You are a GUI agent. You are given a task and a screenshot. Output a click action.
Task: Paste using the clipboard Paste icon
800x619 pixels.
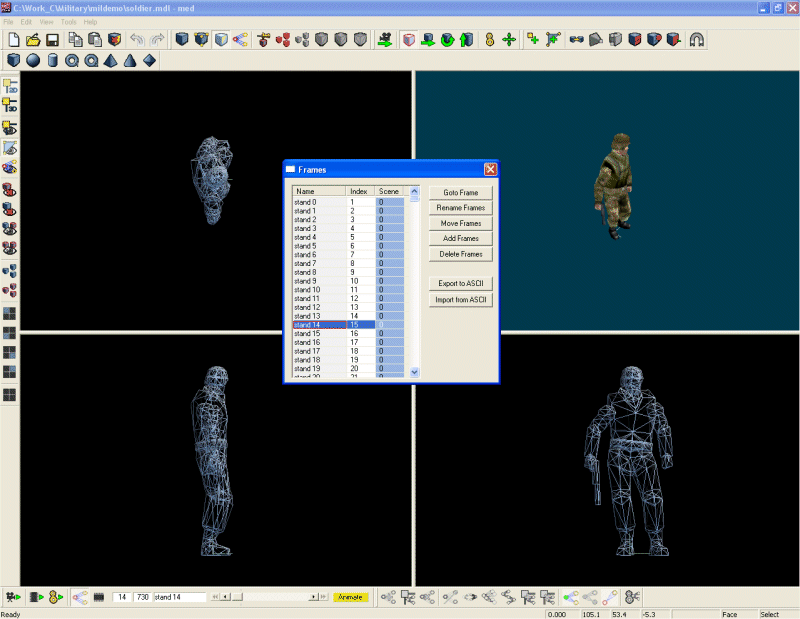tap(95, 40)
